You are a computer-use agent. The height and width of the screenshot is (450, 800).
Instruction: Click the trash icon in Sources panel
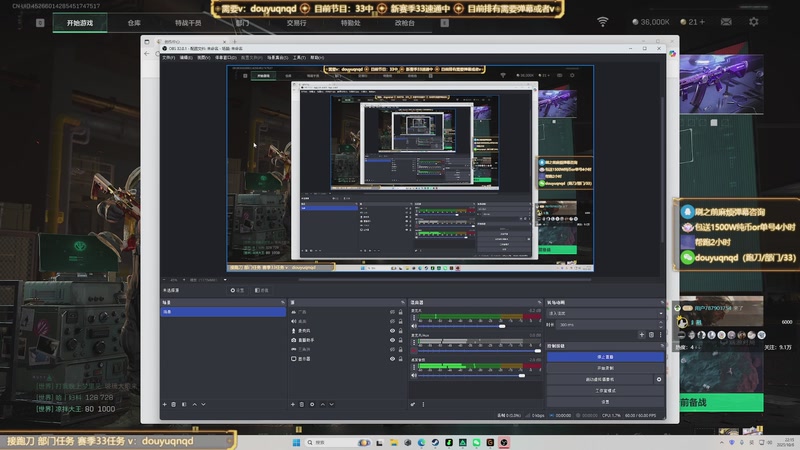[x=301, y=404]
